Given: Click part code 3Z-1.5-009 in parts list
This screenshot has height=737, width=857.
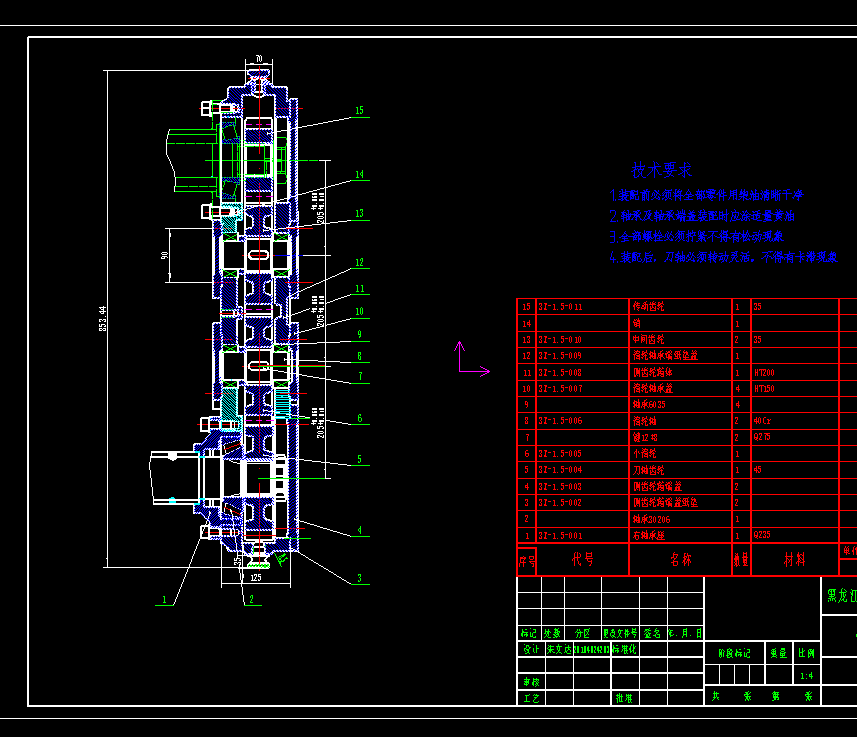Looking at the screenshot, I should coord(560,356).
